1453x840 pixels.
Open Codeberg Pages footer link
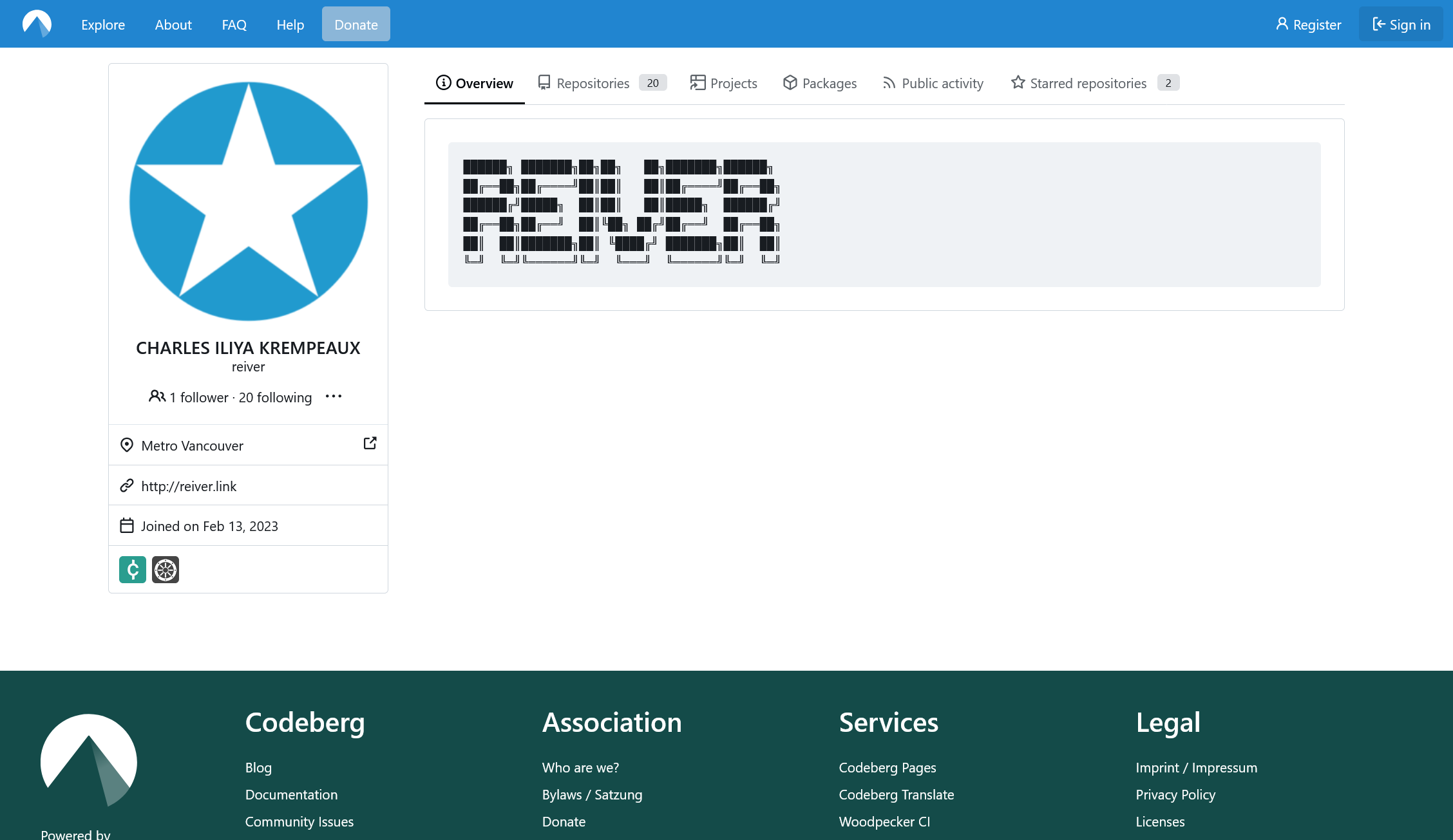[887, 767]
